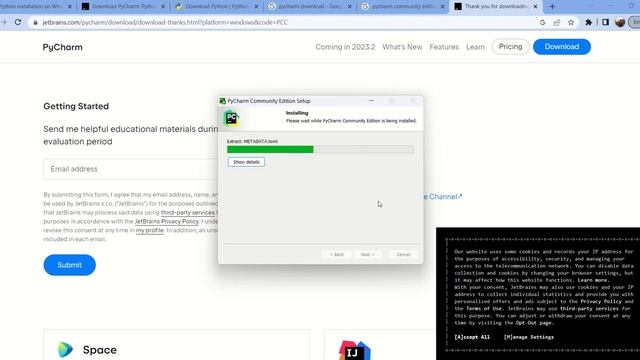The image size is (640, 360).
Task: Reload the page with the refresh icon
Action: [18, 22]
